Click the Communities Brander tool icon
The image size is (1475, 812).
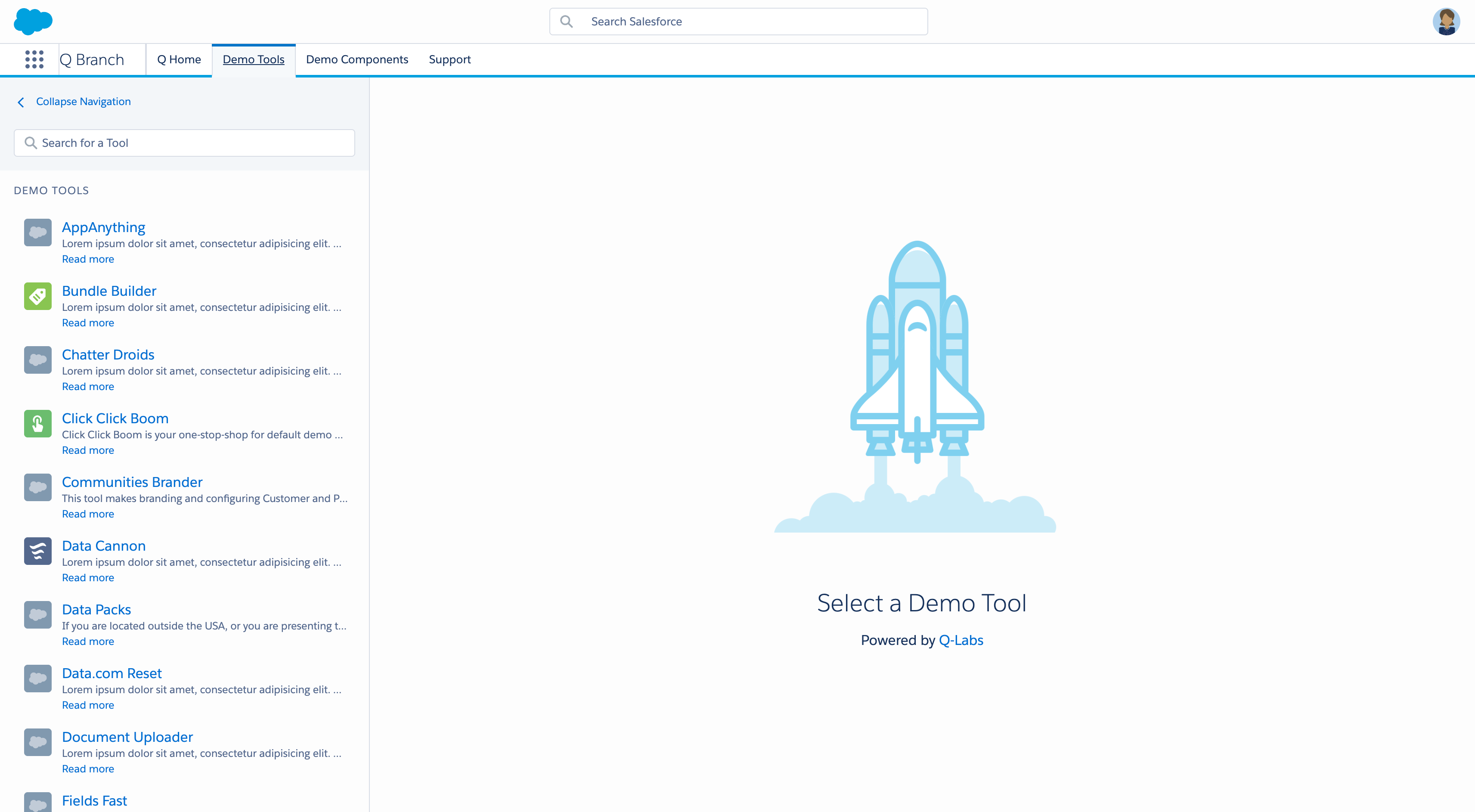tap(38, 487)
